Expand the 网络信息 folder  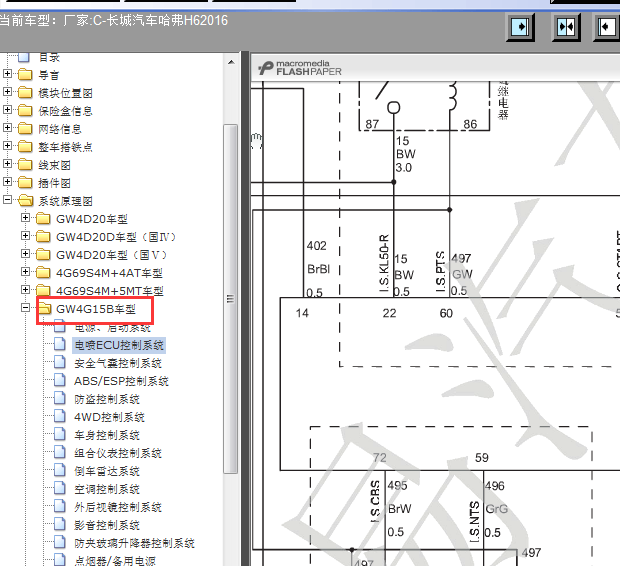point(7,127)
